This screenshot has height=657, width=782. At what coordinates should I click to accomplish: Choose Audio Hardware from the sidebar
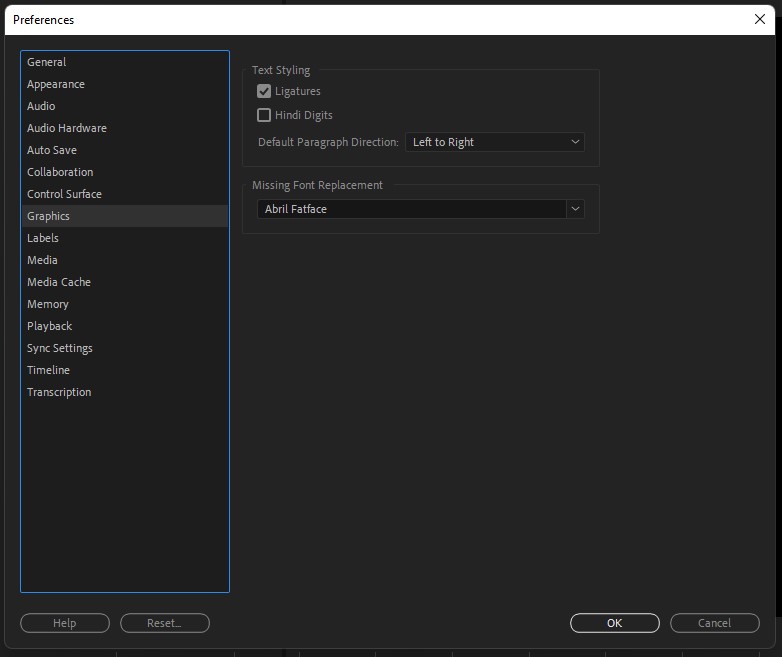[x=124, y=128]
